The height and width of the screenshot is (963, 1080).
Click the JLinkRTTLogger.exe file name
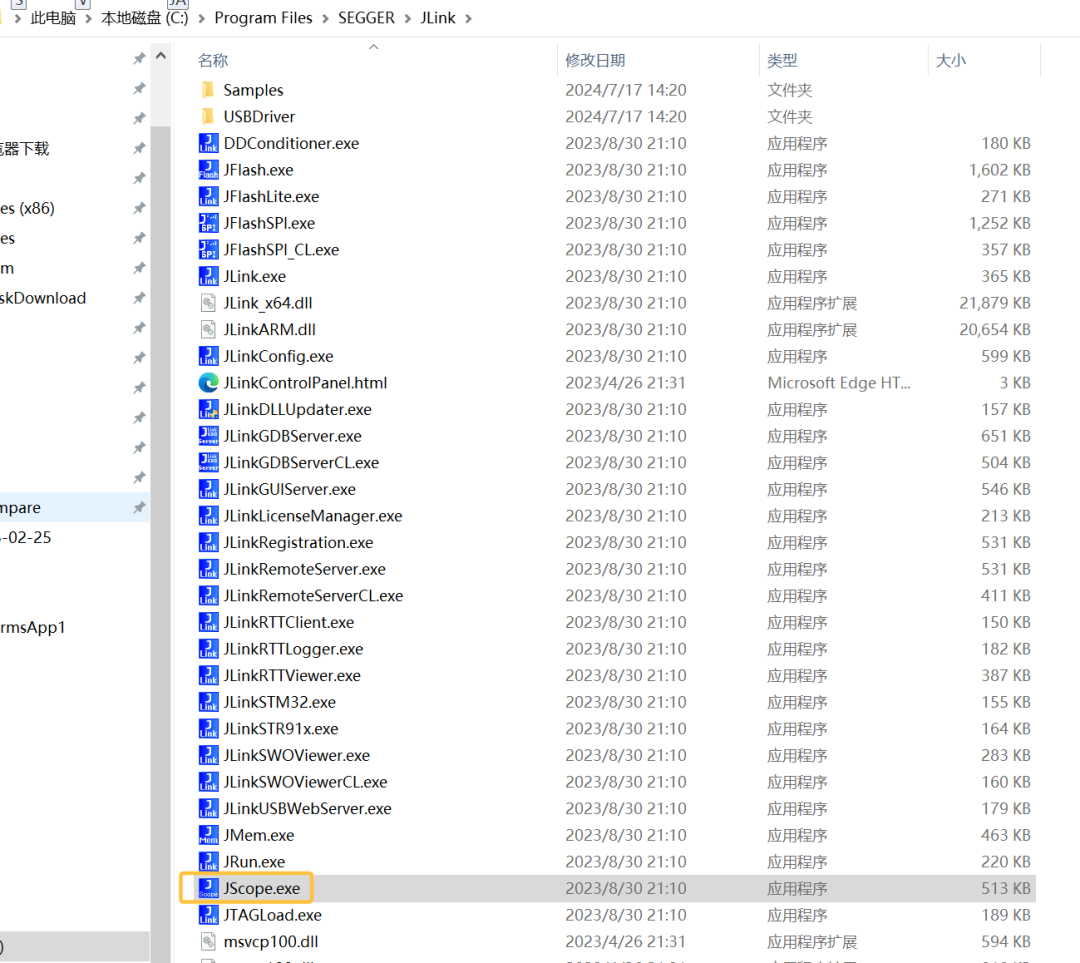[293, 649]
